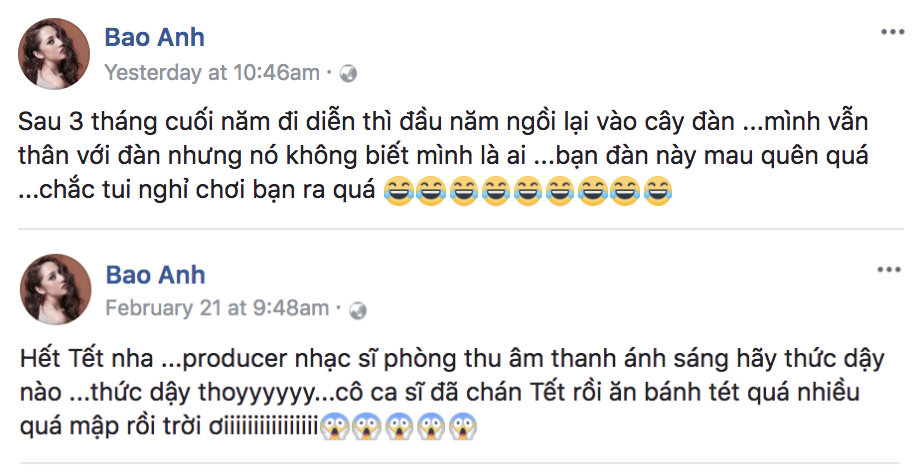Open the options menu on yesterday's post

point(892,32)
